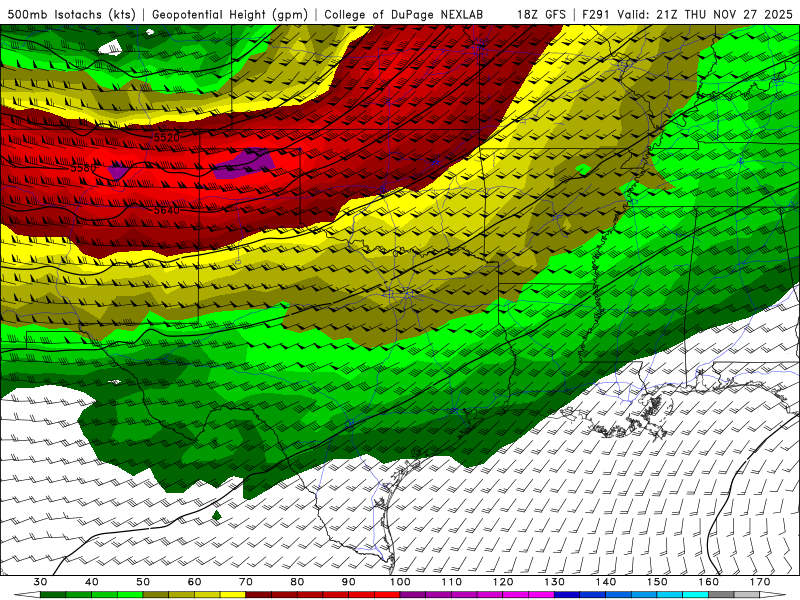Click the left arrow end of color bar
This screenshot has height=600, width=800.
[x=27, y=594]
